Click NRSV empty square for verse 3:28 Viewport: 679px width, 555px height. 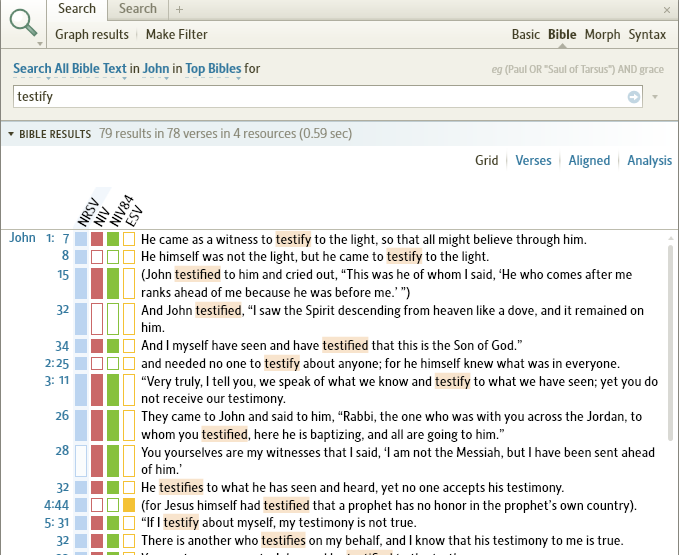coord(81,461)
